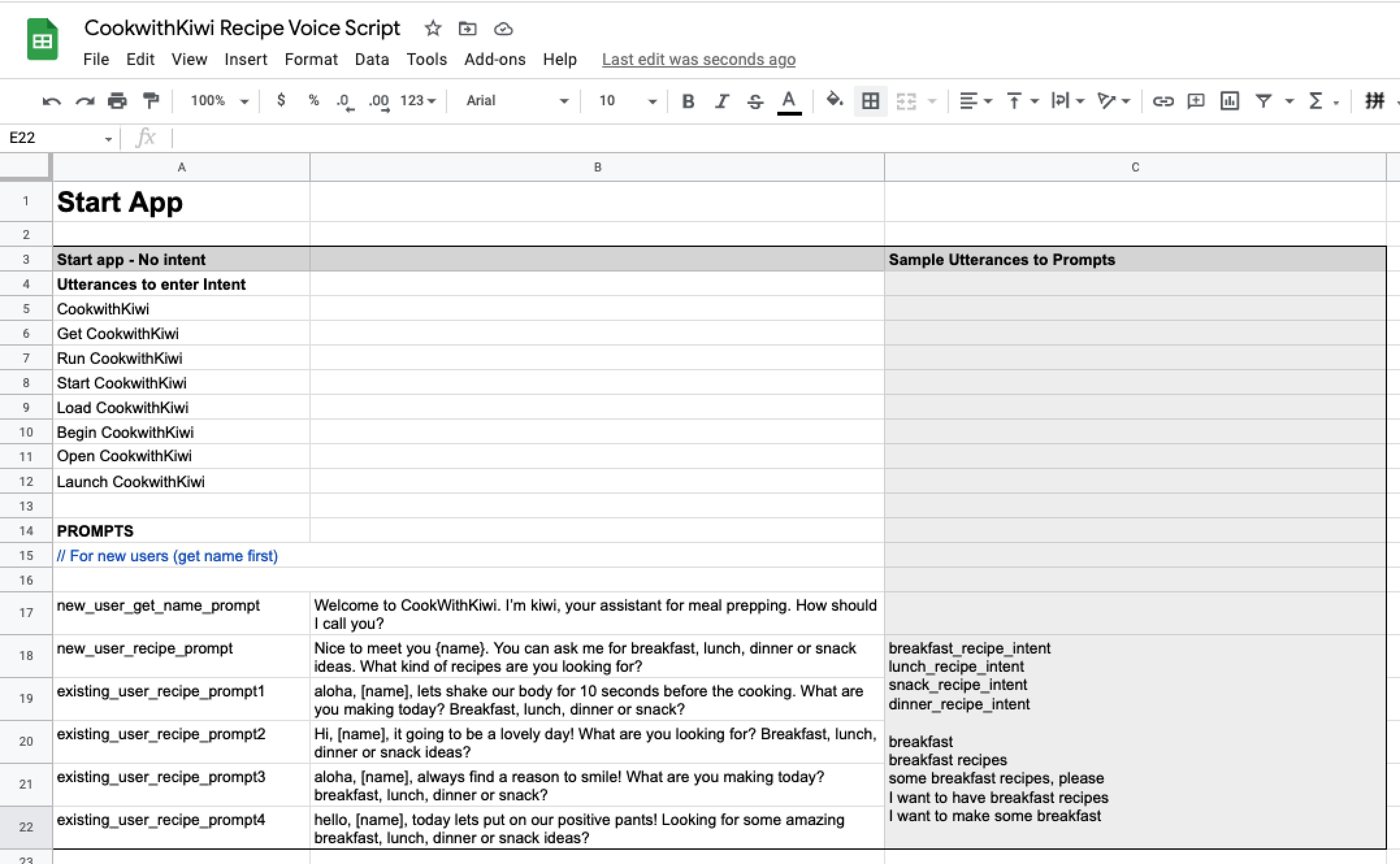Open the Add-ons menu
This screenshot has height=864, width=1400.
[495, 59]
